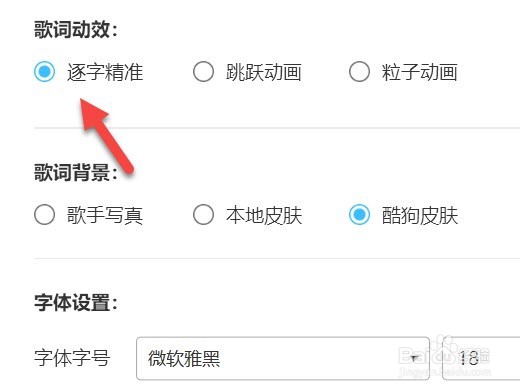Select the 歌手写真 radio button circle
520x390 pixels.
(x=45, y=215)
